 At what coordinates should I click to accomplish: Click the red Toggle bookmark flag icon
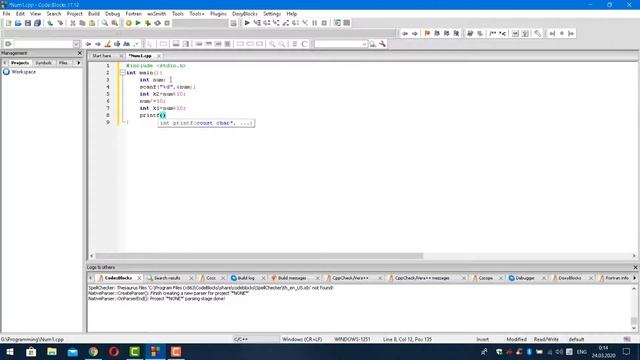tap(427, 33)
